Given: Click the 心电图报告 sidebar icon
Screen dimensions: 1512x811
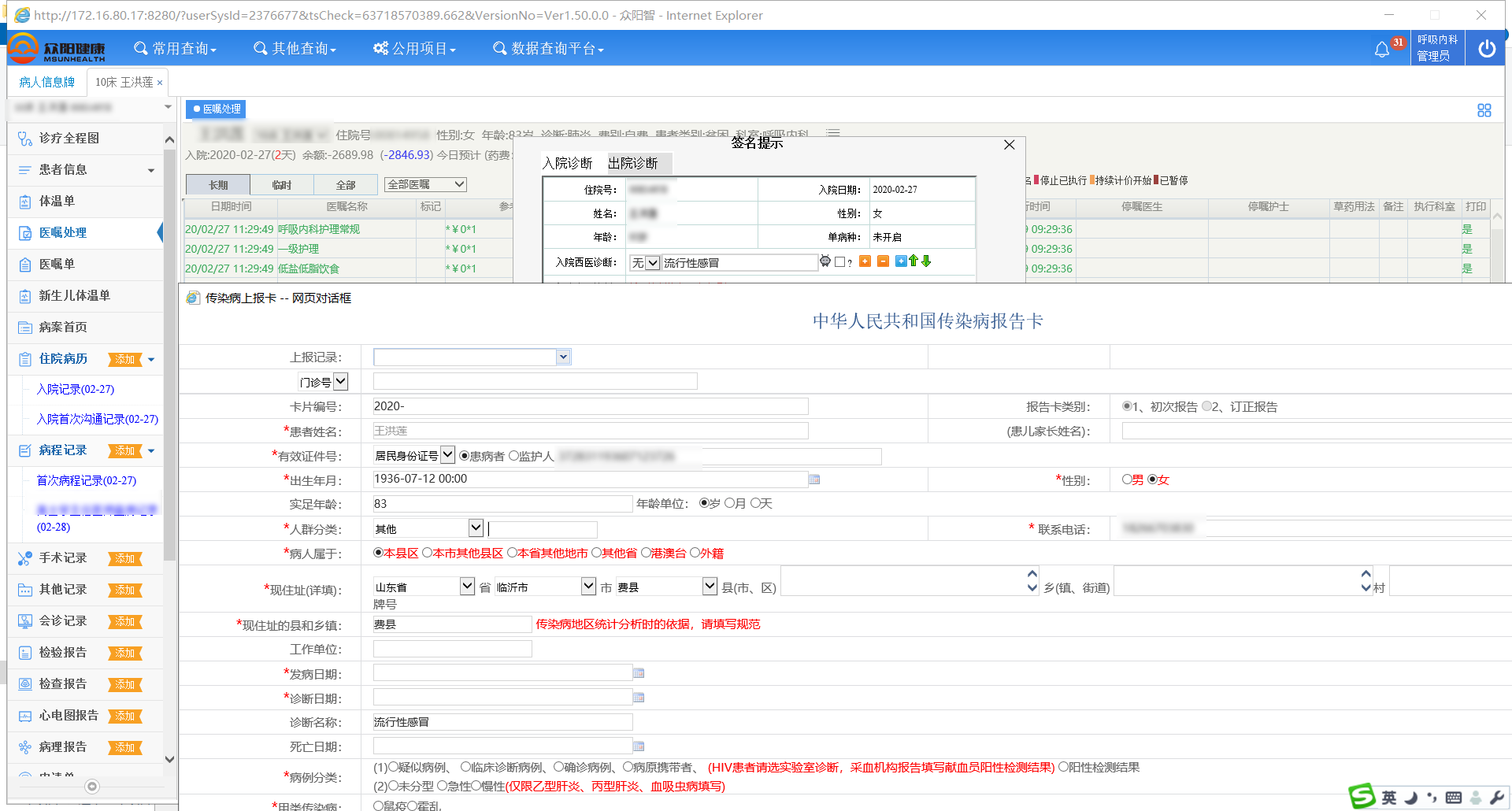Looking at the screenshot, I should click(24, 716).
